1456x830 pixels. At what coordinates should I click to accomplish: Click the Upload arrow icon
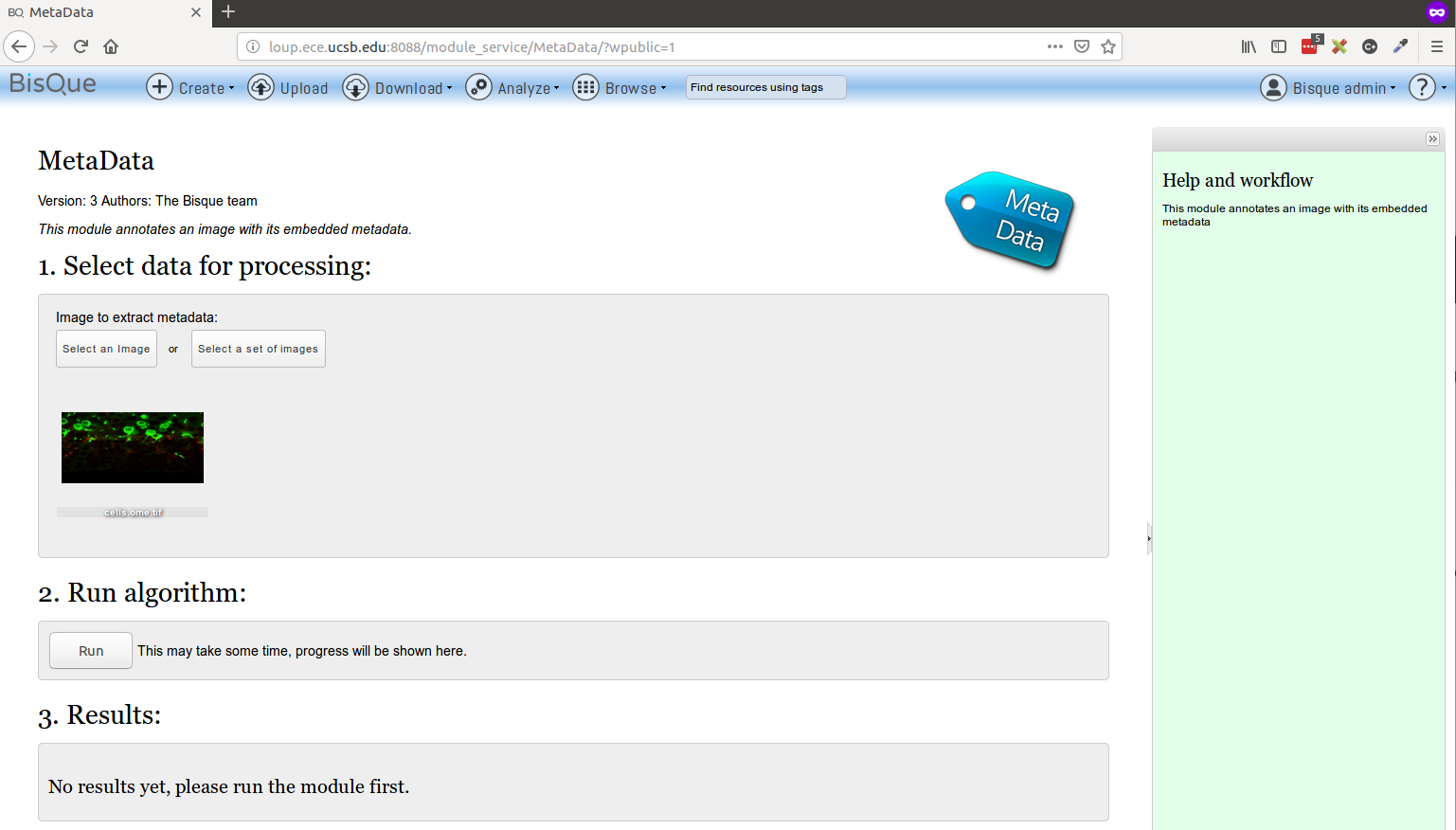pyautogui.click(x=261, y=87)
